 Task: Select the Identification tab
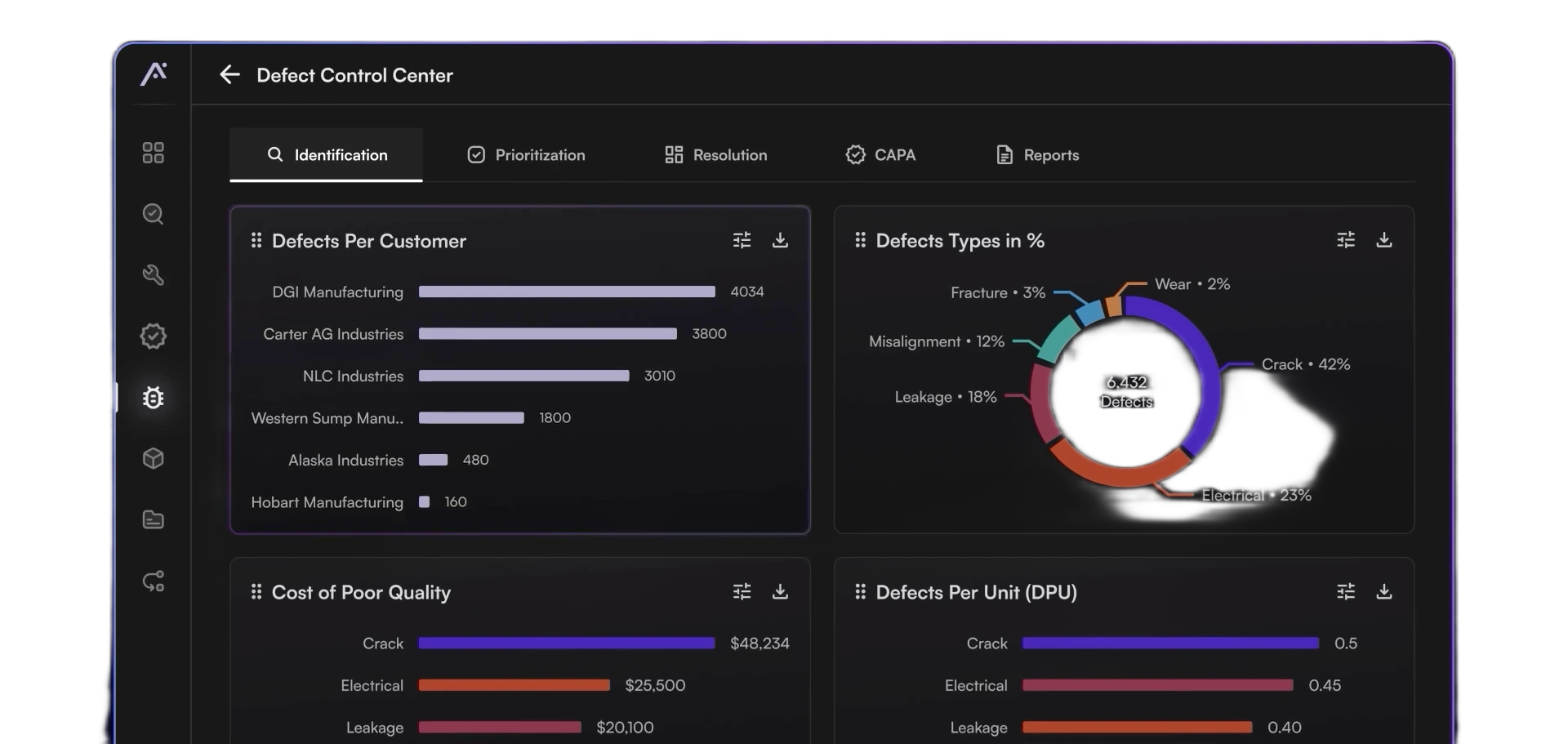pos(327,155)
